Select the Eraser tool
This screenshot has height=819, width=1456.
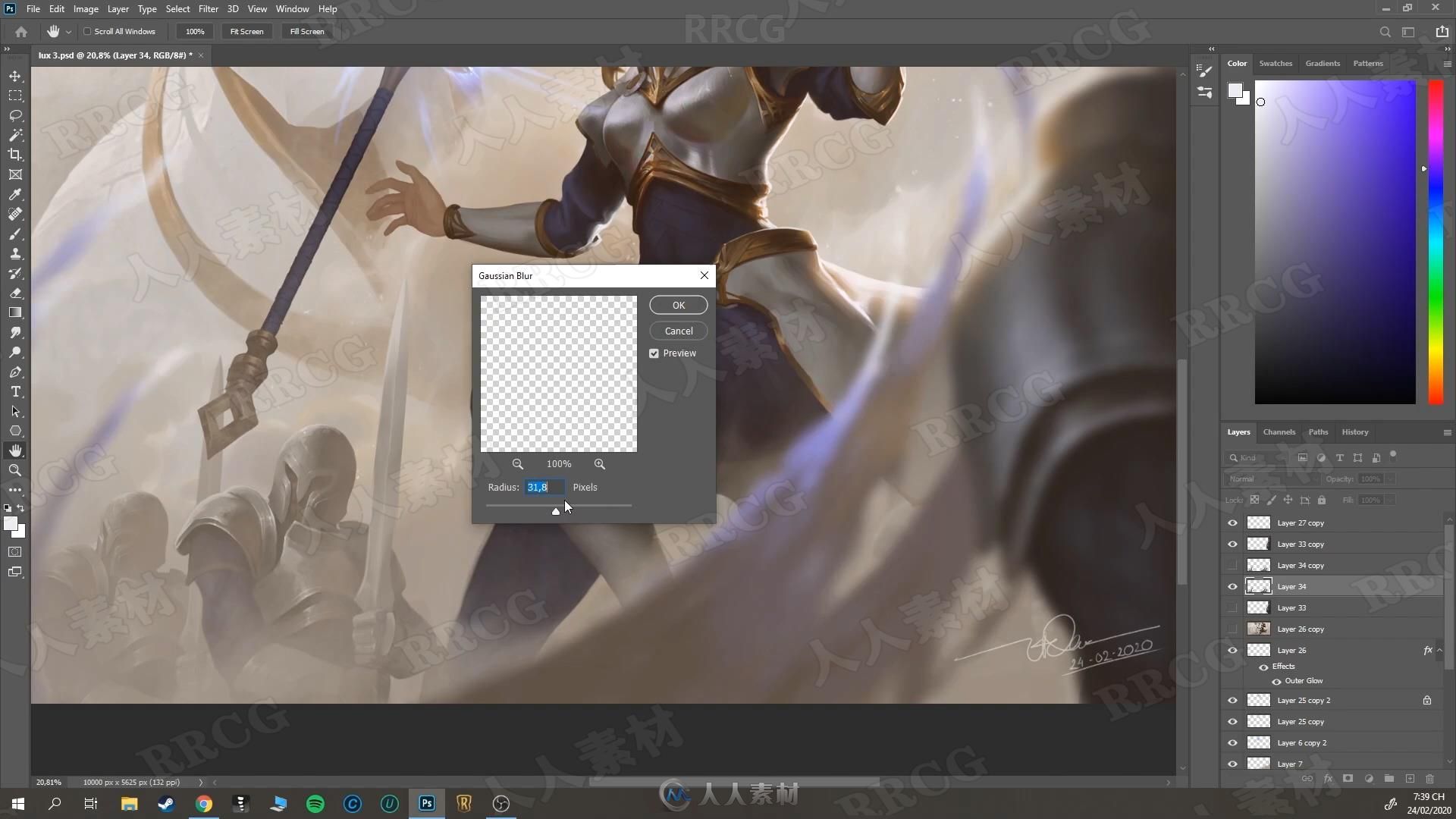[15, 293]
